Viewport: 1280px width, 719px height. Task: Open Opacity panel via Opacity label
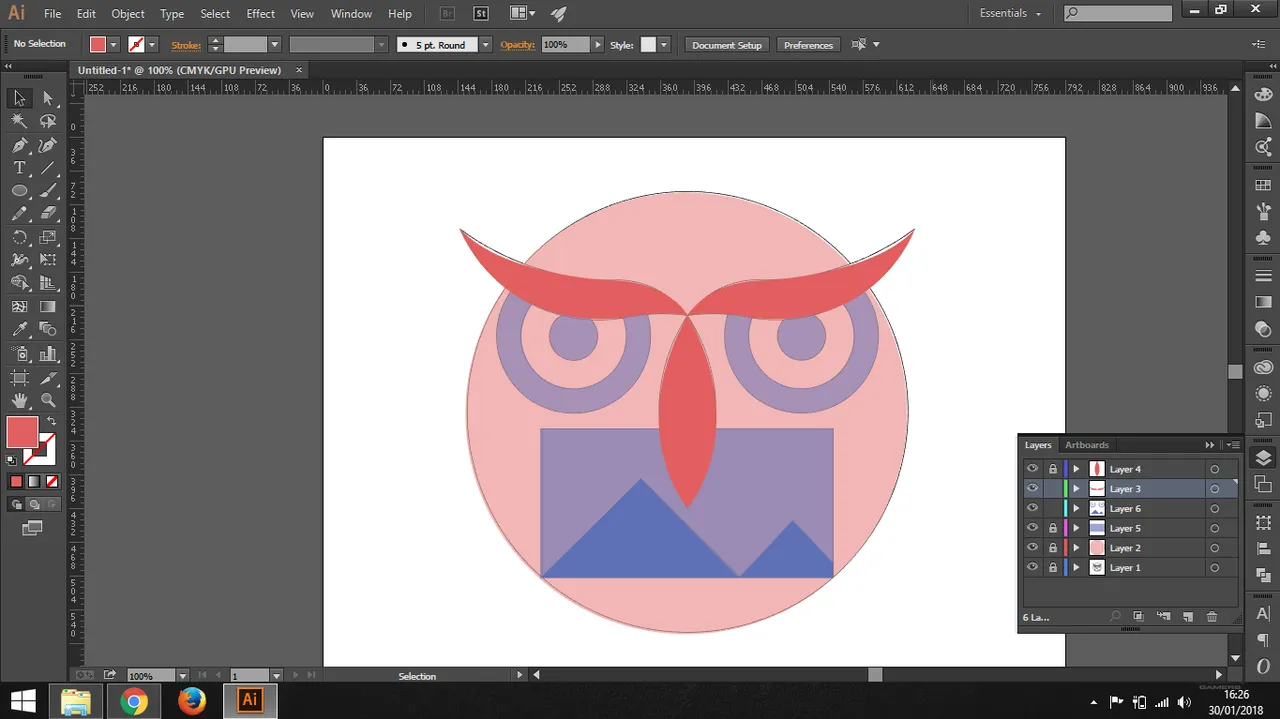coord(518,45)
